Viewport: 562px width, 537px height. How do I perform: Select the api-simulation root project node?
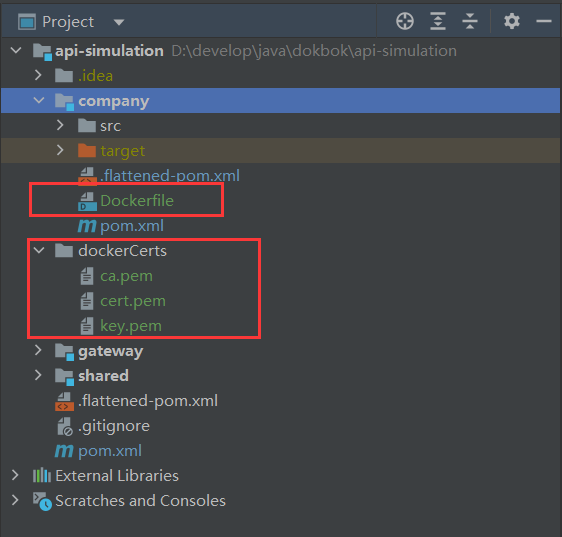[x=109, y=51]
